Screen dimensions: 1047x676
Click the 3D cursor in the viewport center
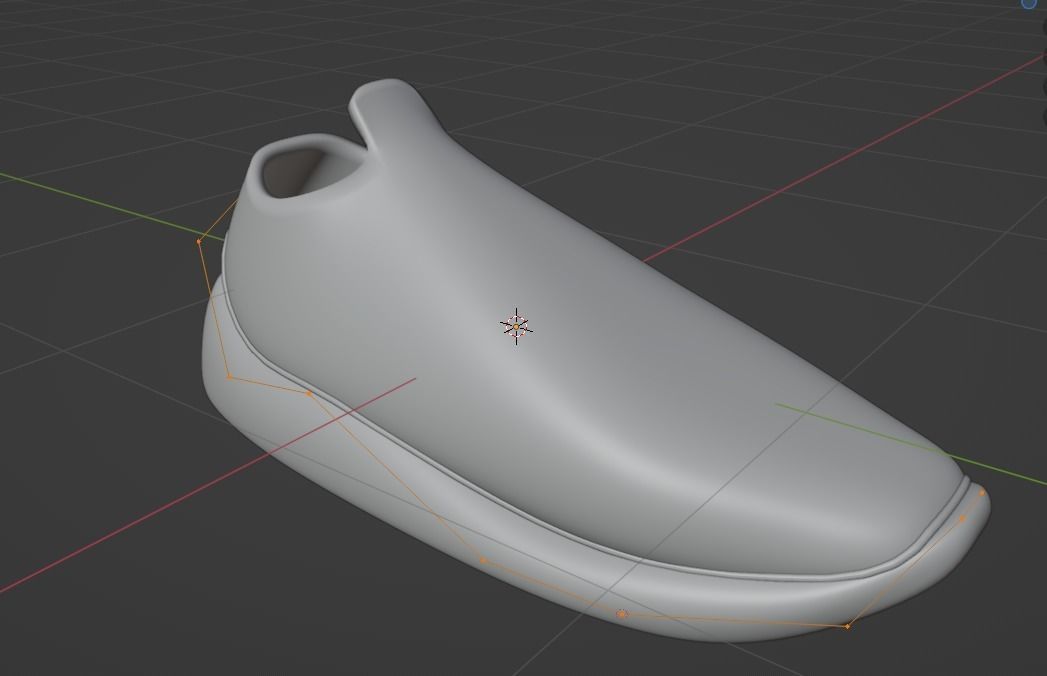click(x=514, y=325)
